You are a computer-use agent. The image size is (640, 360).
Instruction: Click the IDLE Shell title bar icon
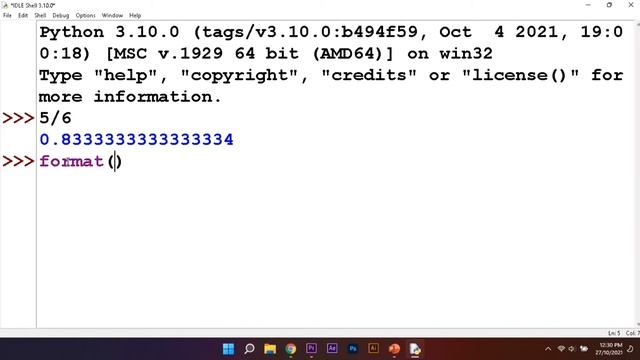click(x=5, y=5)
